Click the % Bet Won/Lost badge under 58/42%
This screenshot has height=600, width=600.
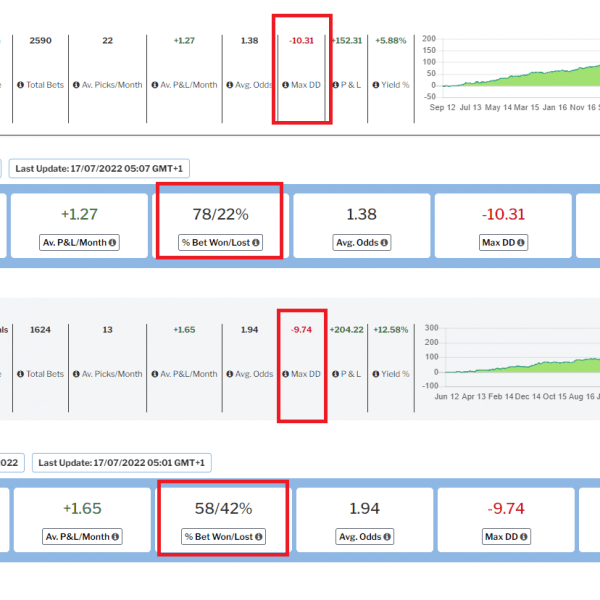[x=223, y=536]
